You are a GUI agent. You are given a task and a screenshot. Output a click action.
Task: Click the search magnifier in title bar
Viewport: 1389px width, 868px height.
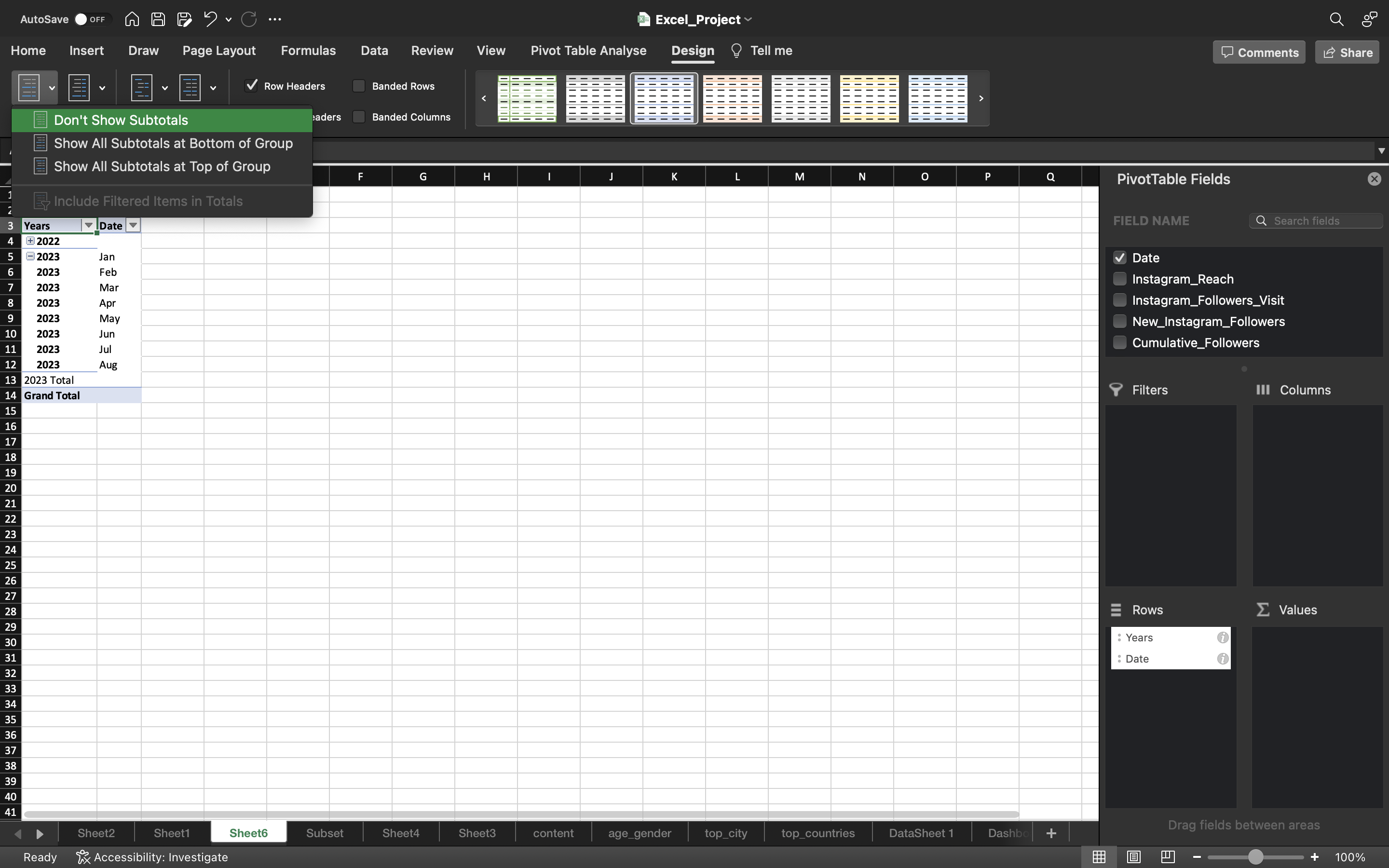click(1336, 19)
